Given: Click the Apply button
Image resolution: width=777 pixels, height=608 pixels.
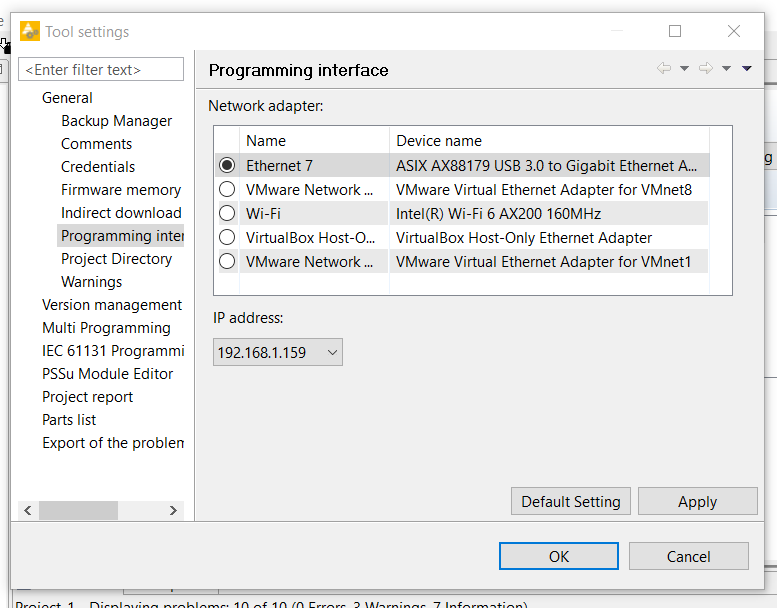Looking at the screenshot, I should [698, 501].
